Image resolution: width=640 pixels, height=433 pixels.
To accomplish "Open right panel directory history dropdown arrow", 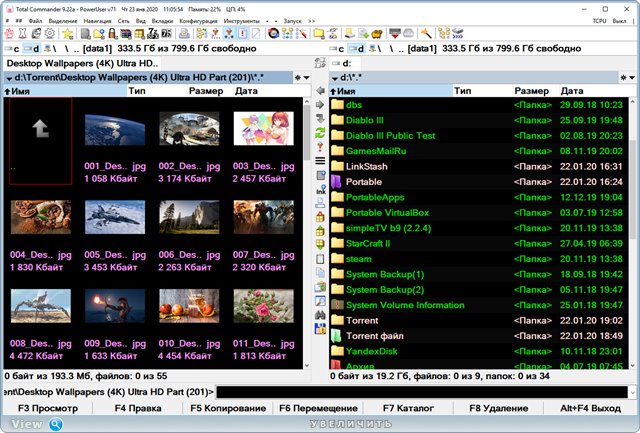I will pyautogui.click(x=632, y=78).
